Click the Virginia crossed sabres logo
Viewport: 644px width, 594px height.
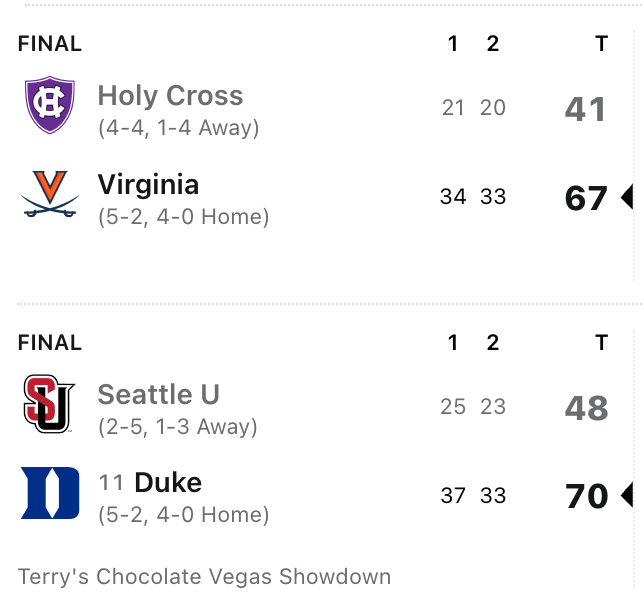tap(49, 194)
